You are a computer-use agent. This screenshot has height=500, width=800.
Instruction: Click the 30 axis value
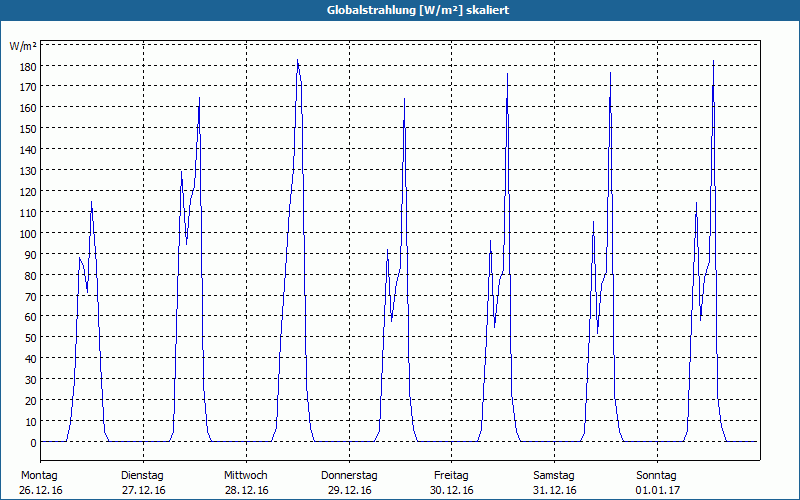pos(30,380)
